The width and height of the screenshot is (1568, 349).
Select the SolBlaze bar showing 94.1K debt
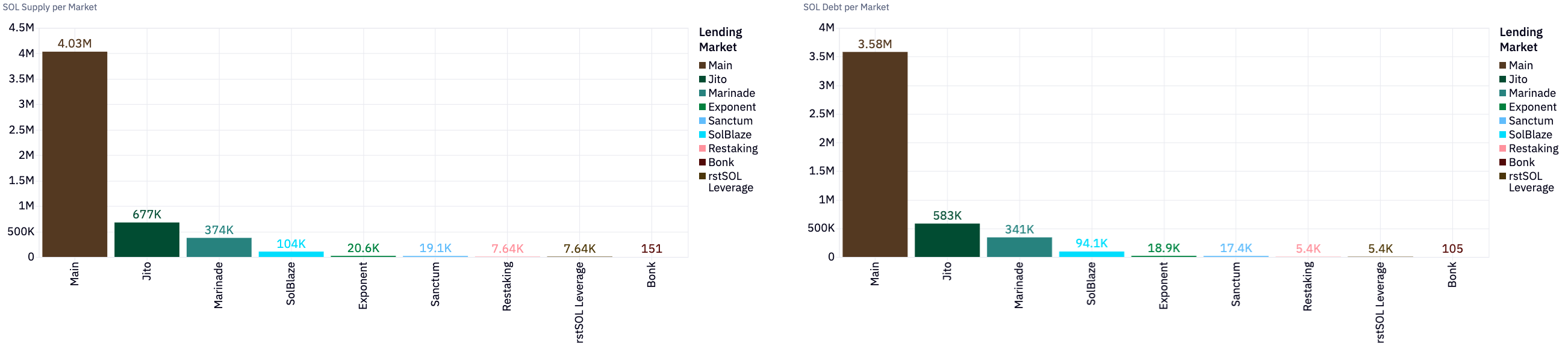pos(1090,254)
